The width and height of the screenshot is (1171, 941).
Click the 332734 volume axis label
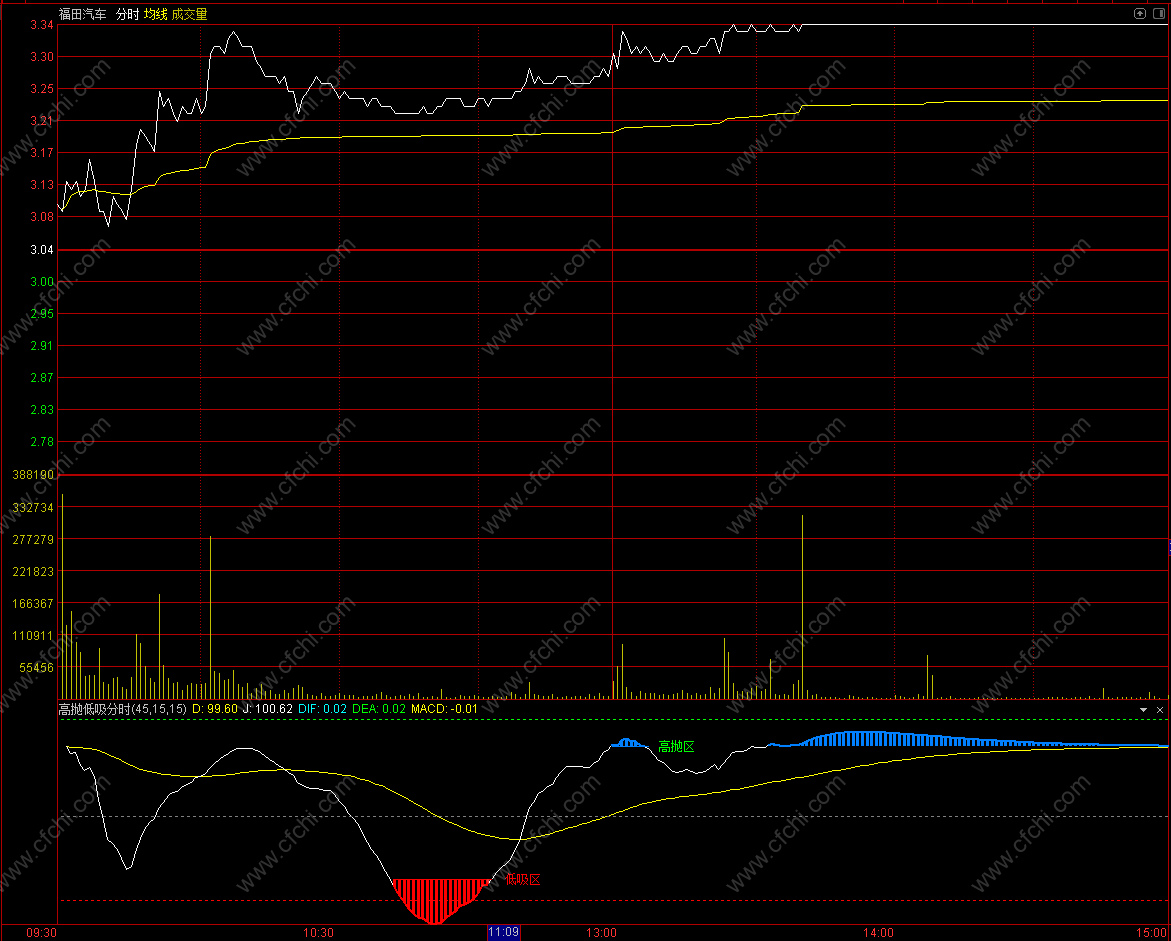tap(33, 508)
